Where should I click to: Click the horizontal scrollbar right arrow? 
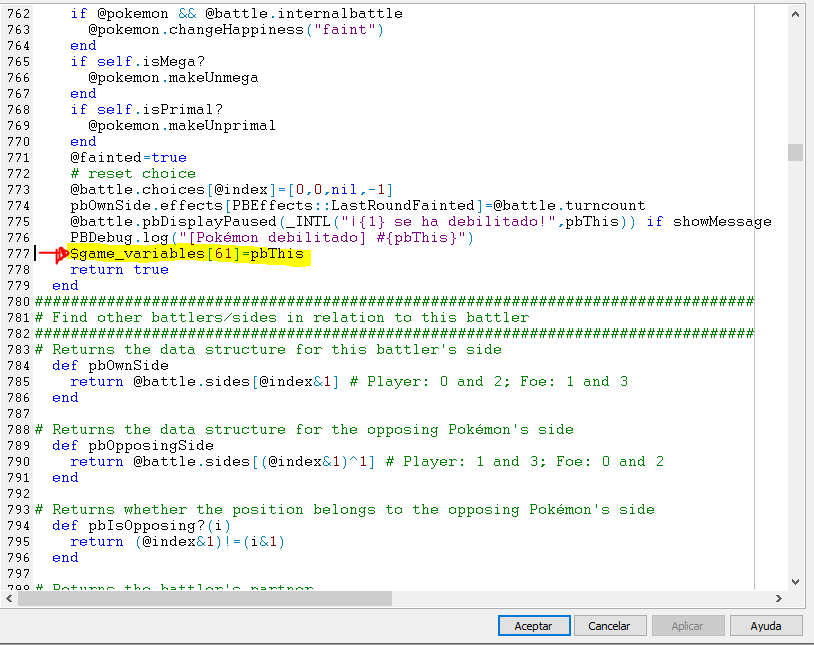point(780,598)
